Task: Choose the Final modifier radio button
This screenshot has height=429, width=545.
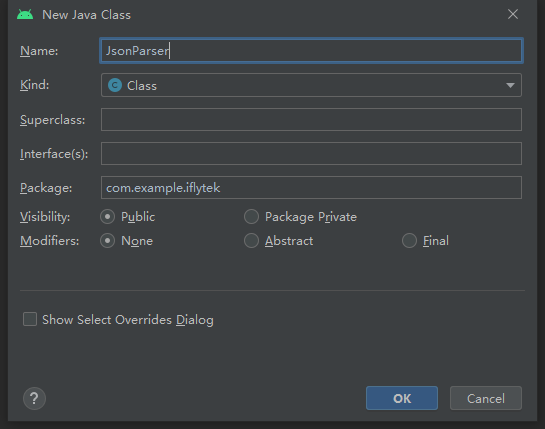Action: point(409,241)
